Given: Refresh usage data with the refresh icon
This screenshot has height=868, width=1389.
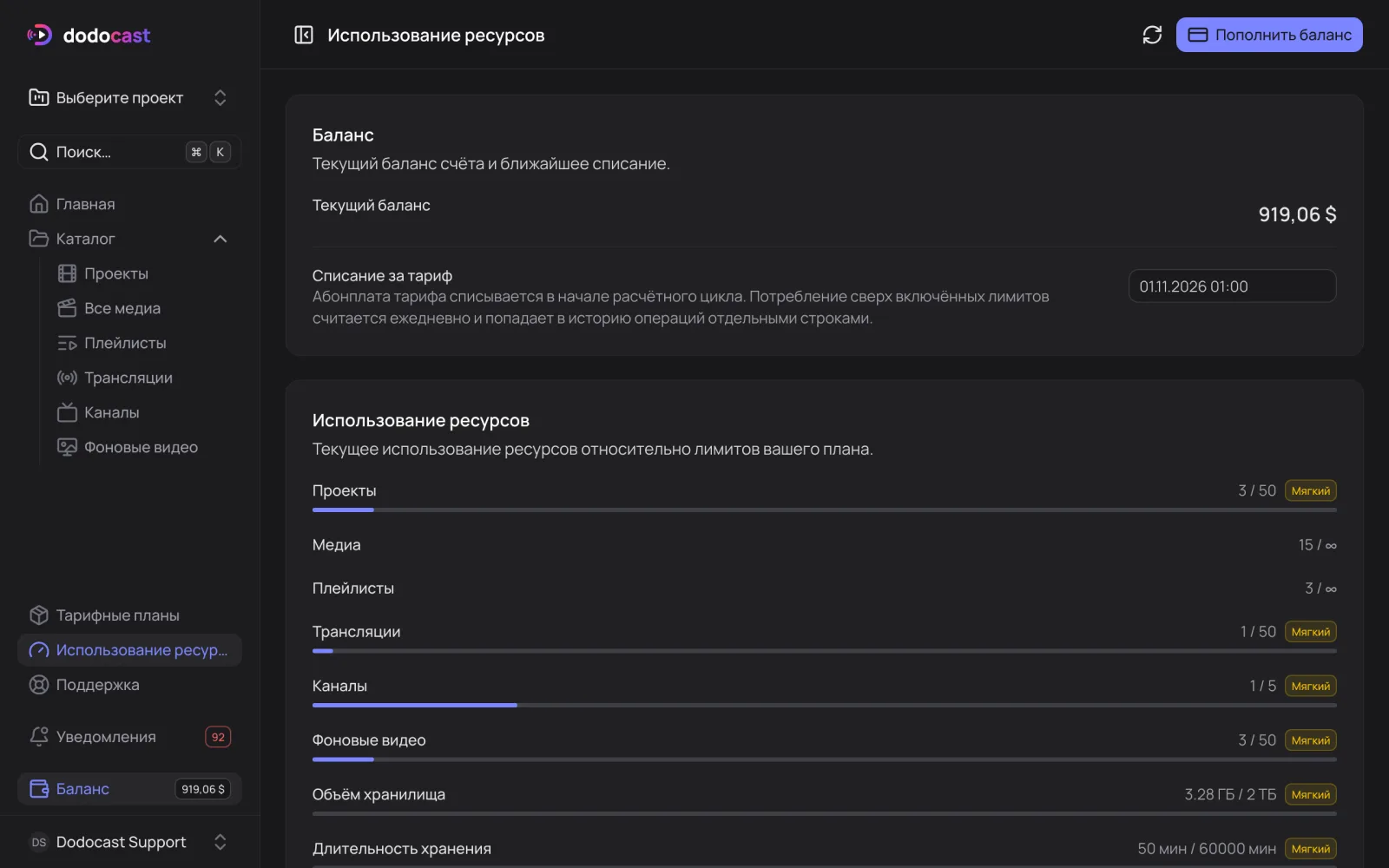Looking at the screenshot, I should click(1152, 35).
